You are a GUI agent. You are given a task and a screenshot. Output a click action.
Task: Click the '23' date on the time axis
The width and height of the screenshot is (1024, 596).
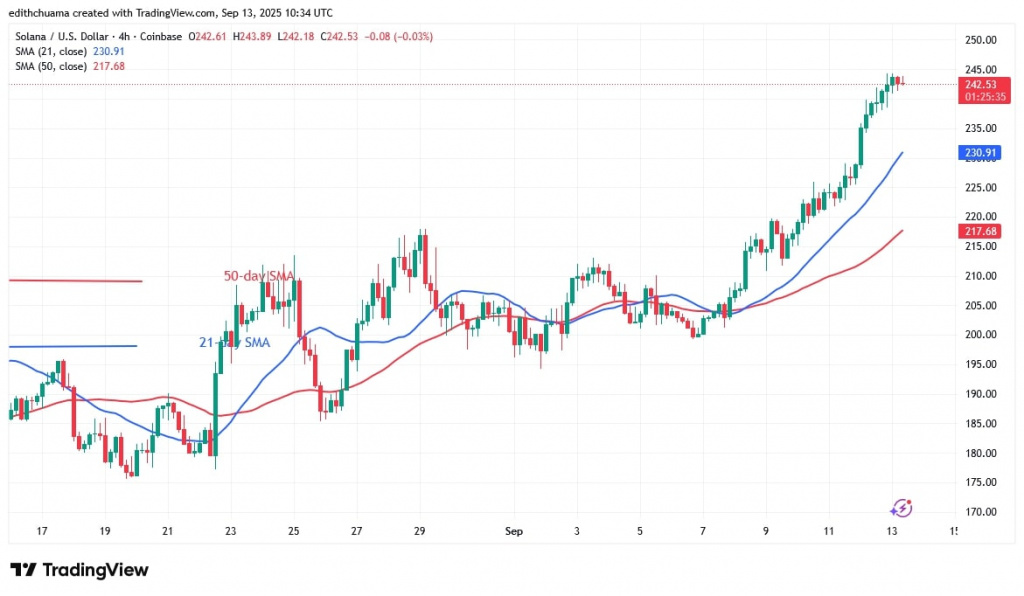tap(230, 531)
